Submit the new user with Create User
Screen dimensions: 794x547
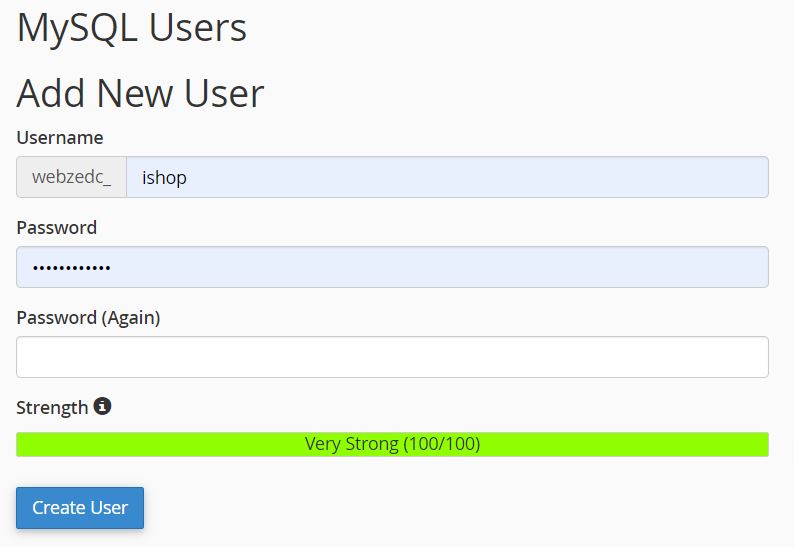pyautogui.click(x=80, y=507)
